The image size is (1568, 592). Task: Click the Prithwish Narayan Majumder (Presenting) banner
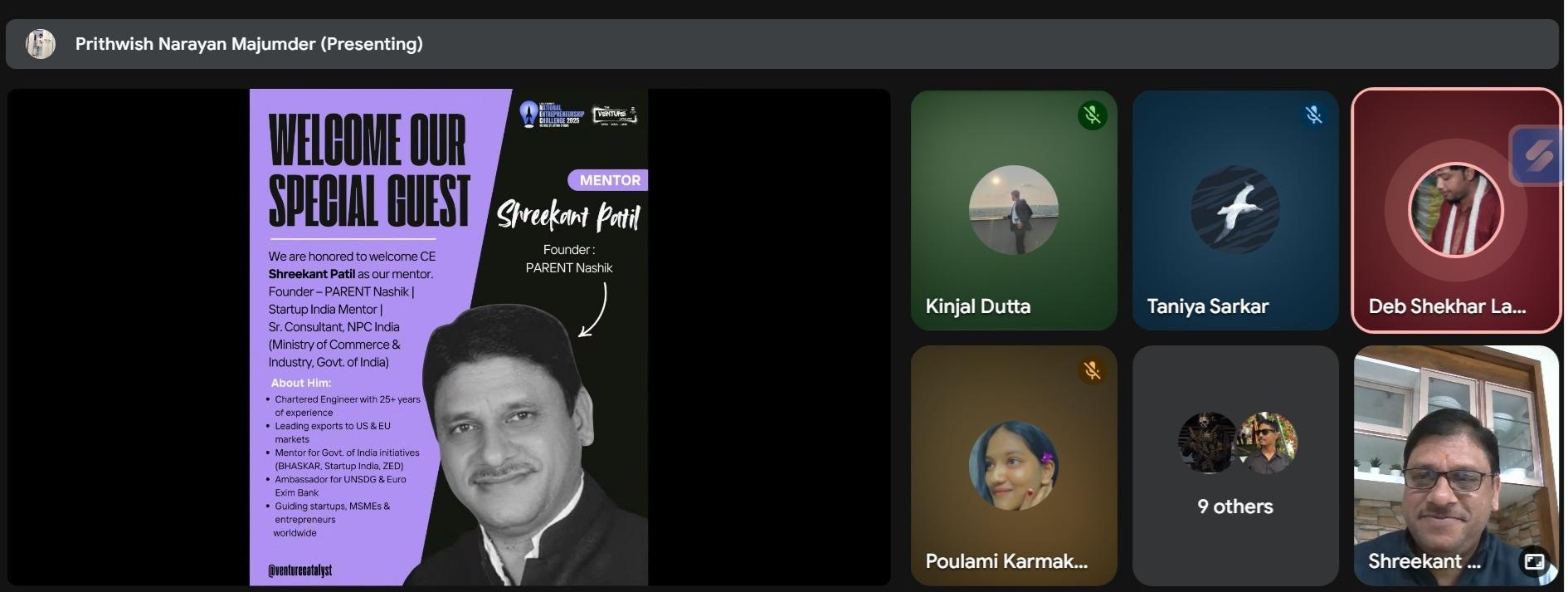pos(782,44)
